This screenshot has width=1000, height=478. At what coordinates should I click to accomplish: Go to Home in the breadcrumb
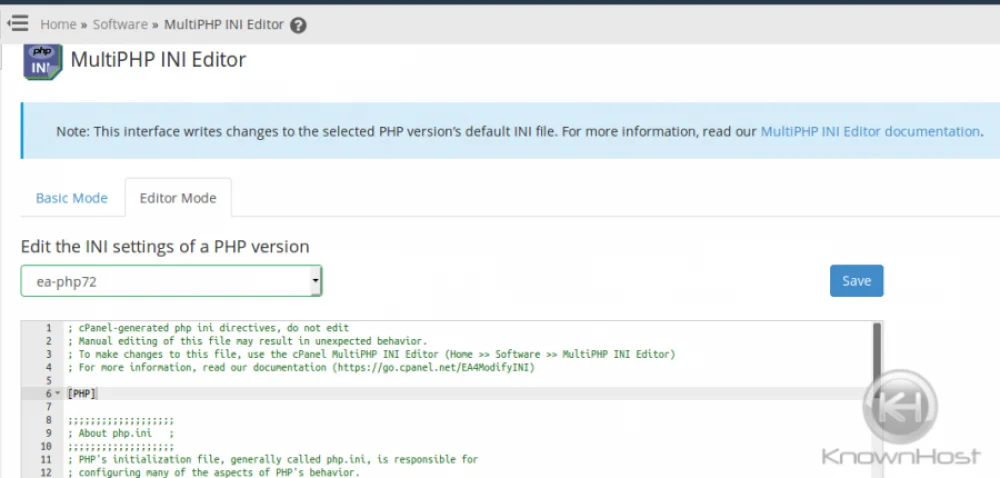coord(58,25)
